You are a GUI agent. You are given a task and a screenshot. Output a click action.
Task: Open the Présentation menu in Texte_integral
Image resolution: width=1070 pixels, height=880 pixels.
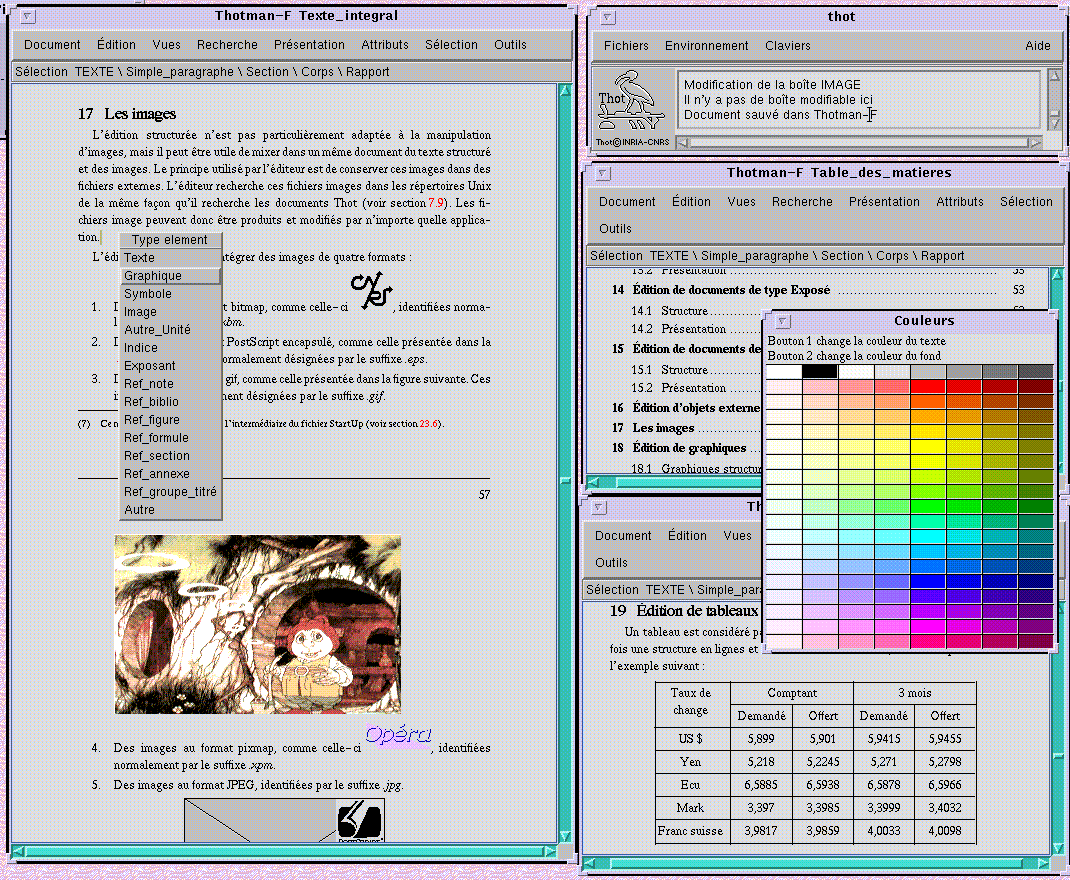coord(309,45)
